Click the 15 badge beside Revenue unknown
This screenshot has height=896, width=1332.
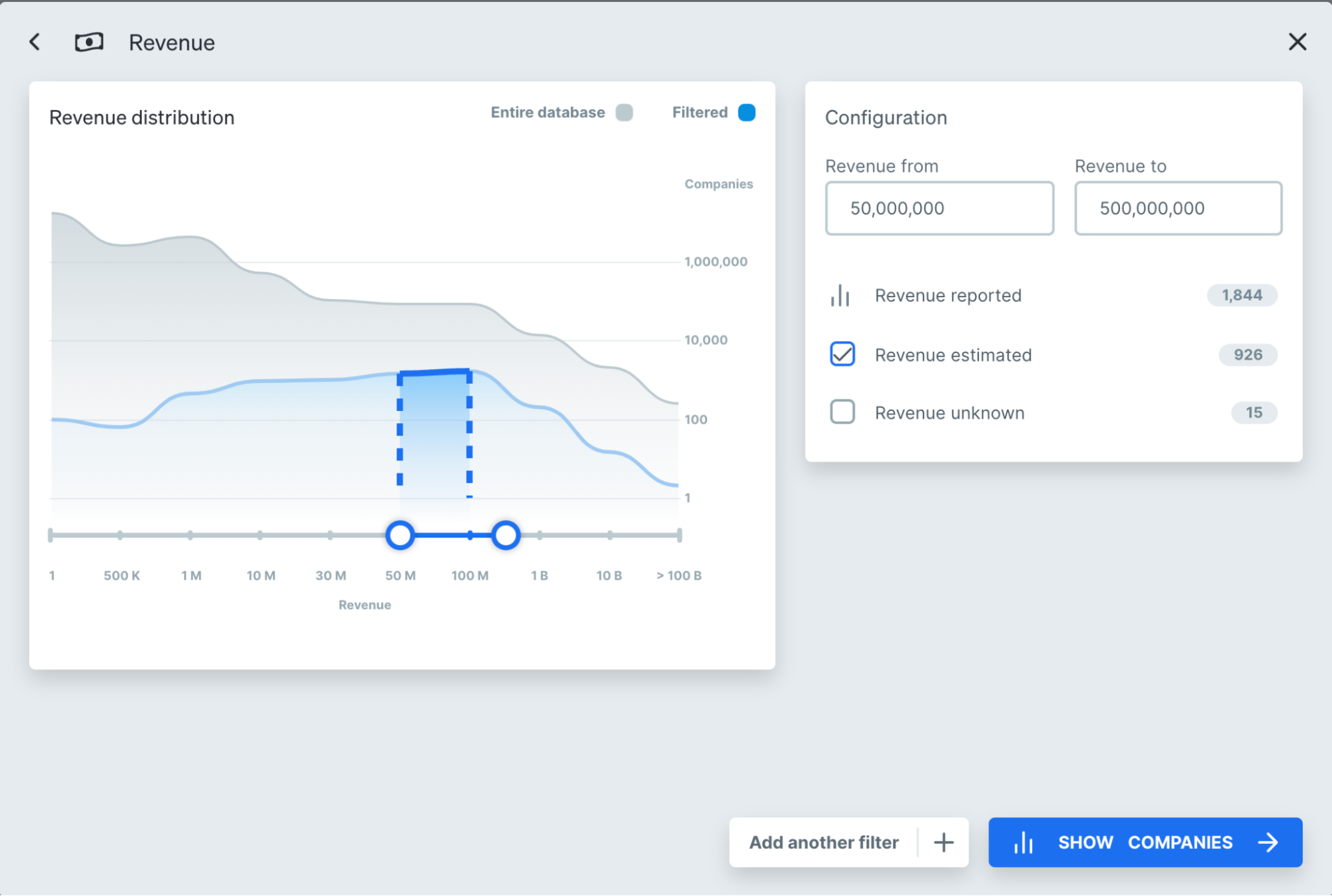(1253, 412)
